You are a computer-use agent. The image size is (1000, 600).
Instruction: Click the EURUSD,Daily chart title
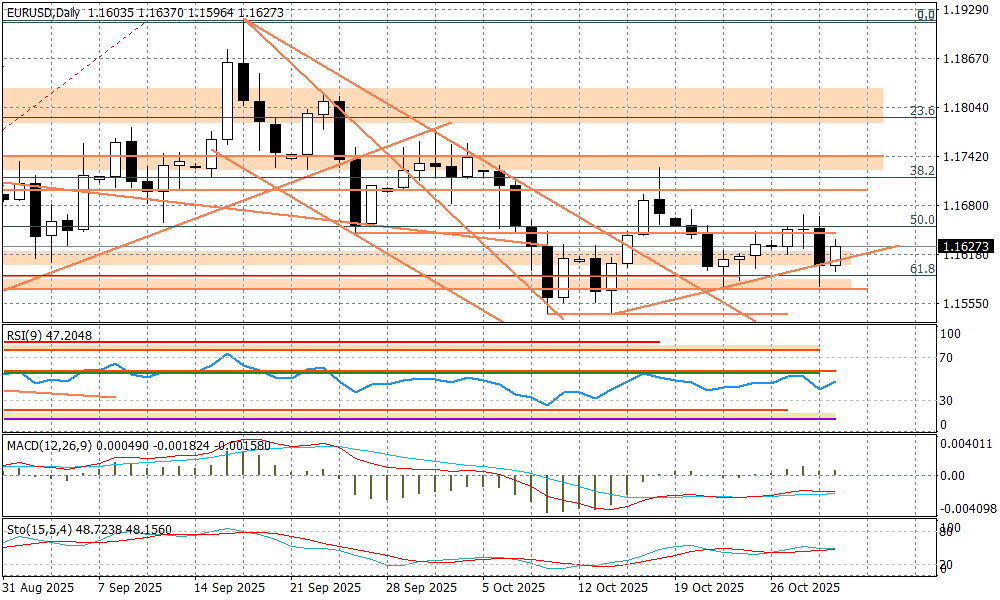[43, 12]
